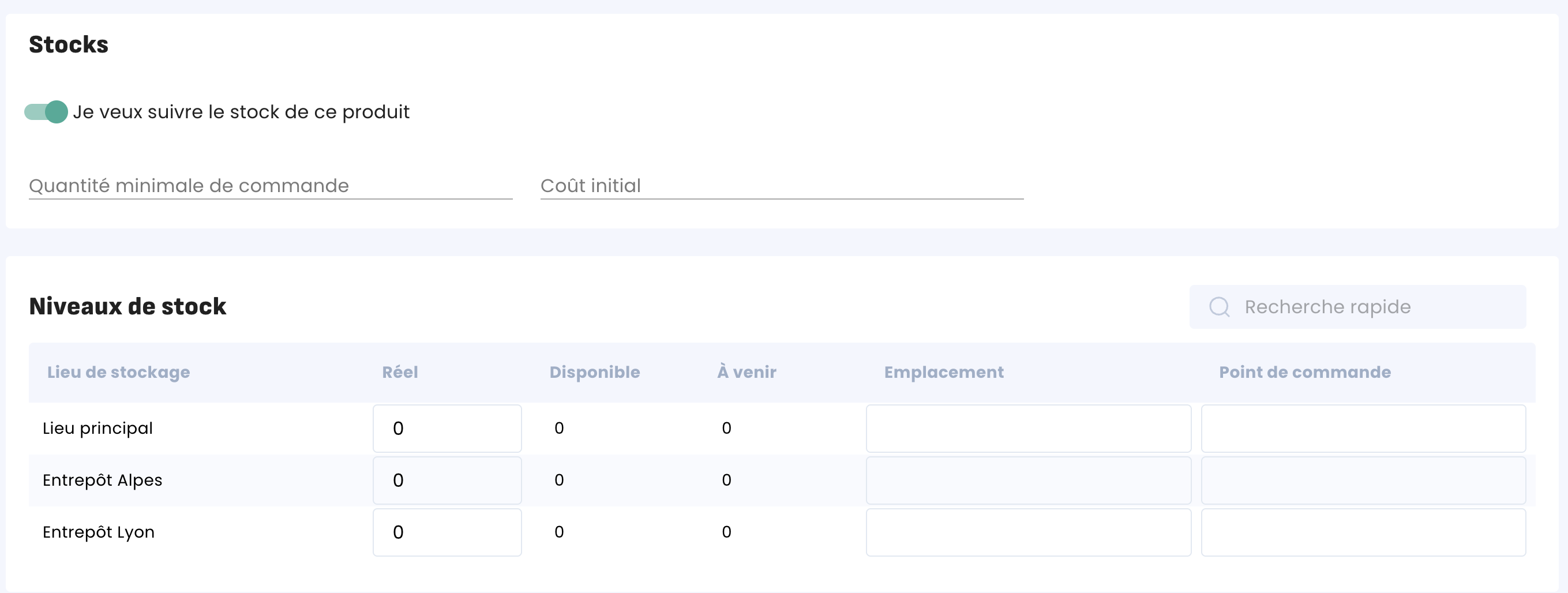Screen dimensions: 1568x593
Task: Click Emplacement field for Entrepôt Alpes
Action: click(1028, 481)
